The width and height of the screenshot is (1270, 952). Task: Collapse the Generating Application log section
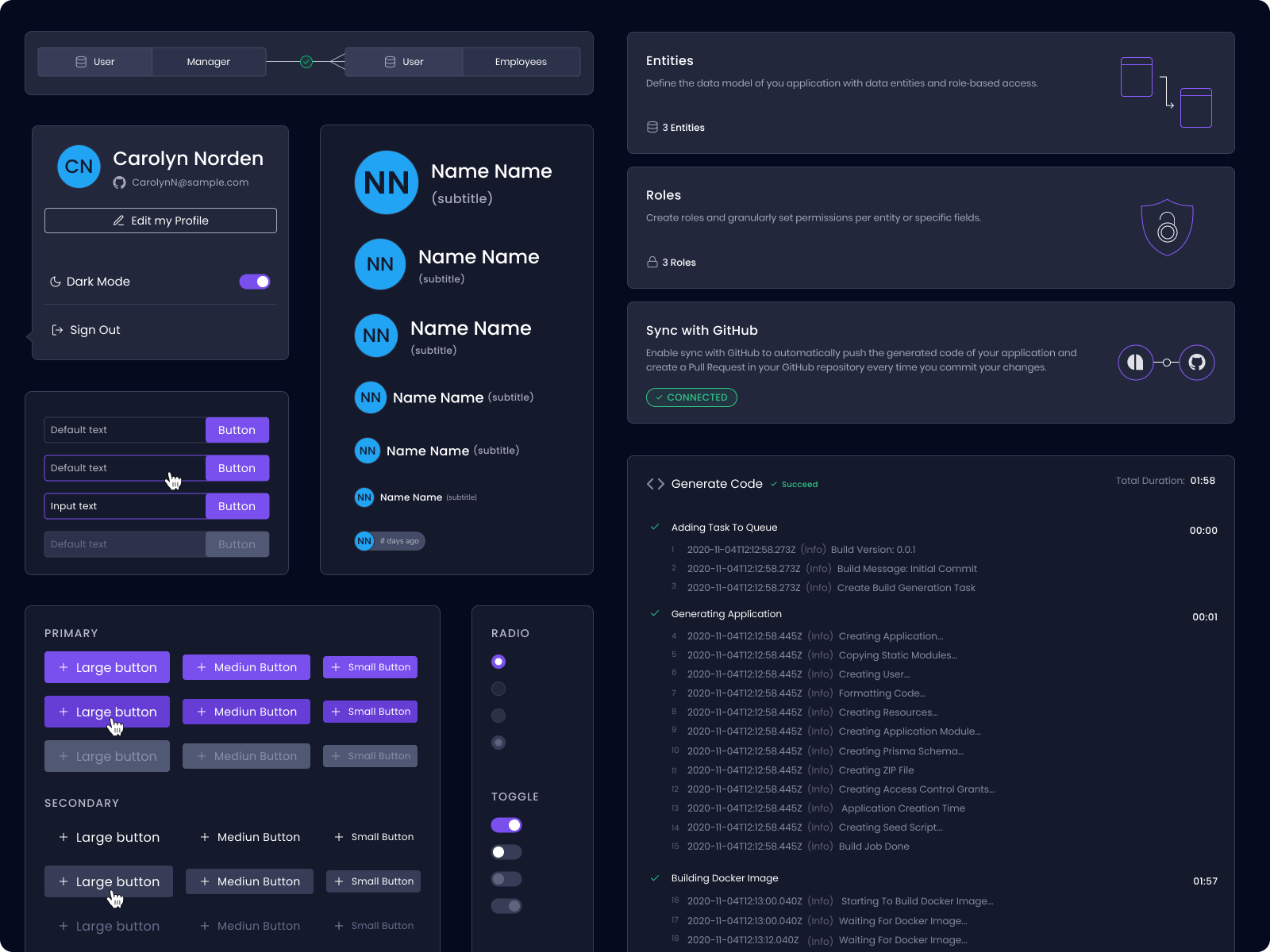[655, 613]
